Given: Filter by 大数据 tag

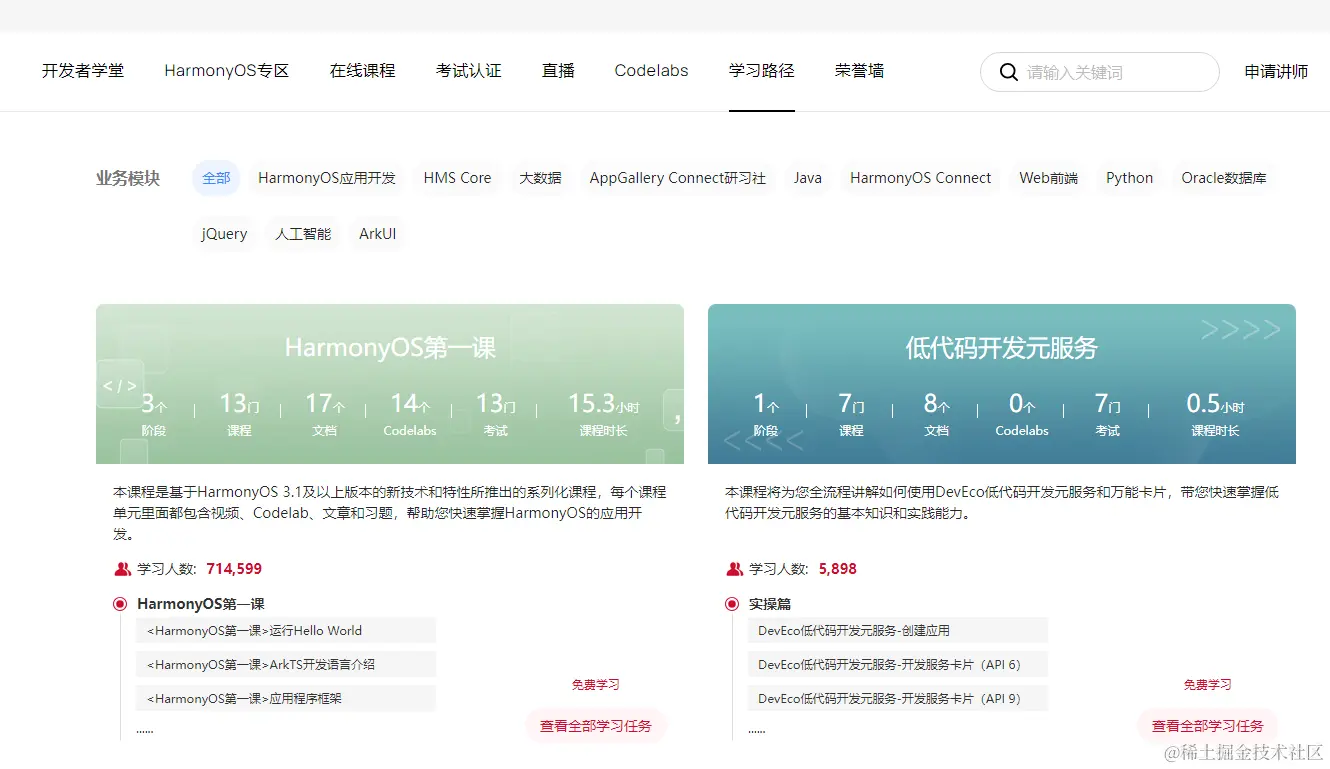Looking at the screenshot, I should click(x=540, y=178).
